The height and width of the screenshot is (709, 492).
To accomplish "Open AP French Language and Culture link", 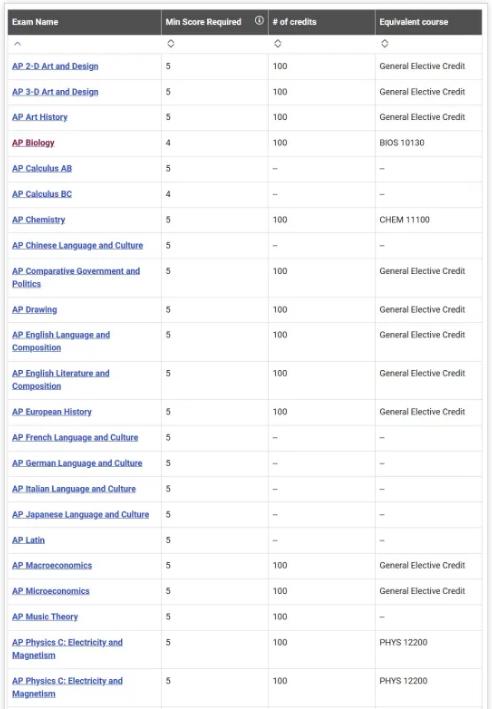I will [x=75, y=438].
